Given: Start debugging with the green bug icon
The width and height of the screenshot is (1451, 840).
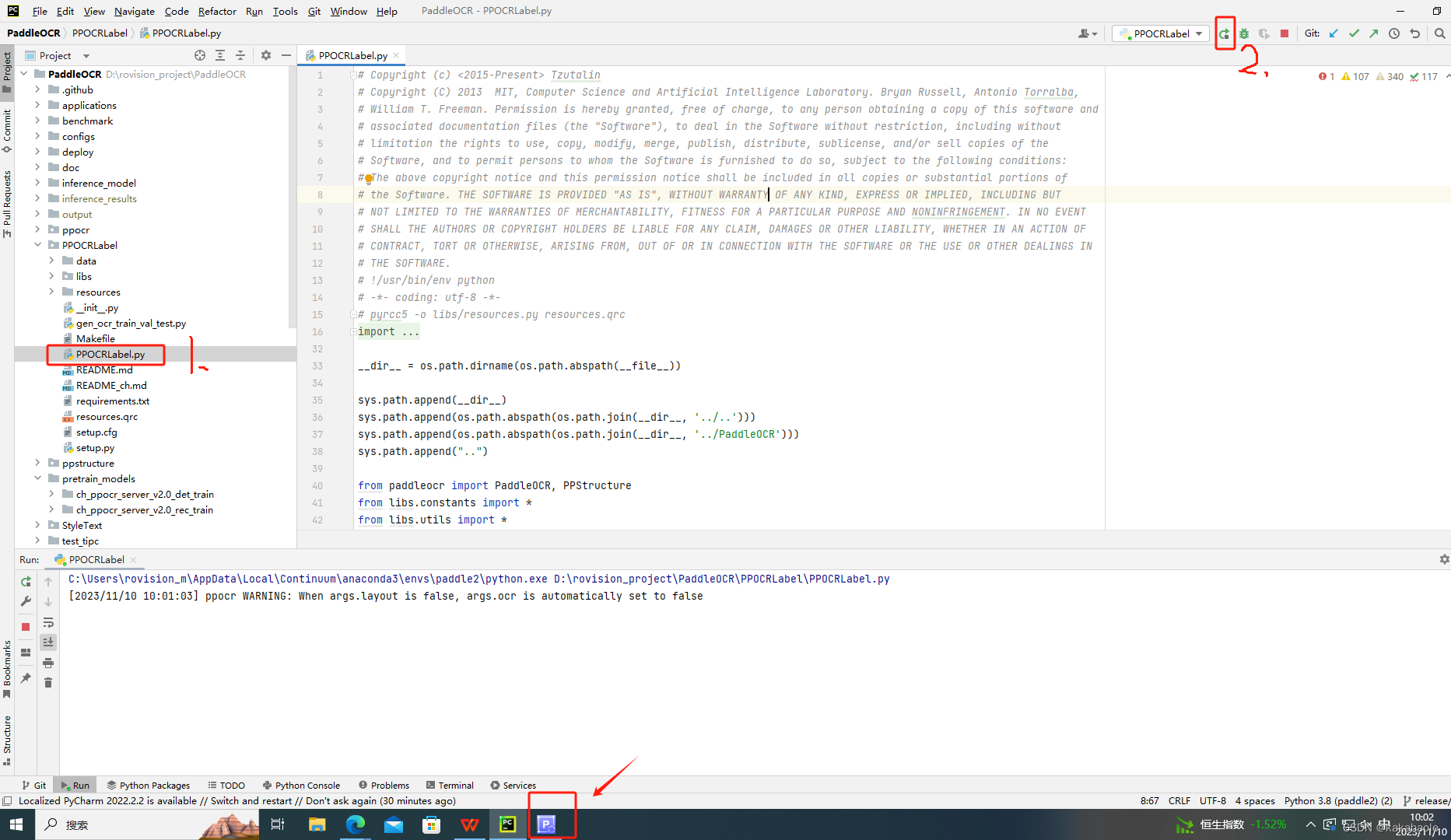Looking at the screenshot, I should 1244,33.
